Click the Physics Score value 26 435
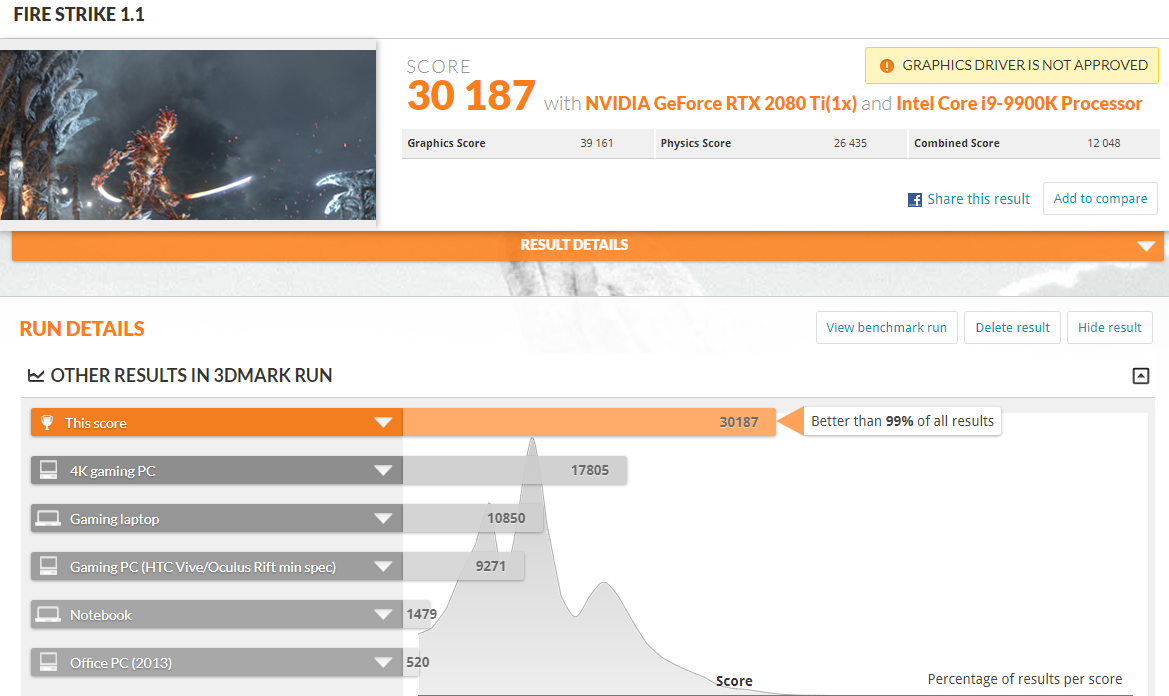Viewport: 1169px width, 696px height. pos(850,143)
